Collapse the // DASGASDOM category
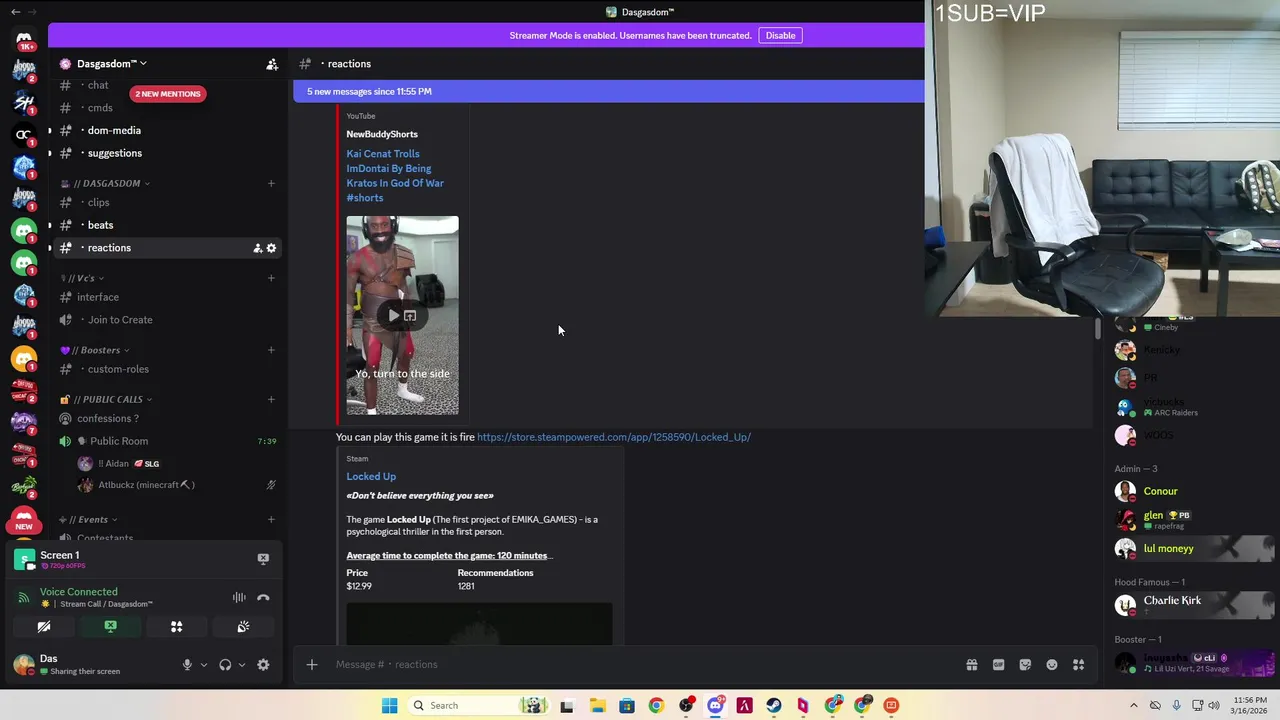This screenshot has width=1280, height=720. pos(105,183)
